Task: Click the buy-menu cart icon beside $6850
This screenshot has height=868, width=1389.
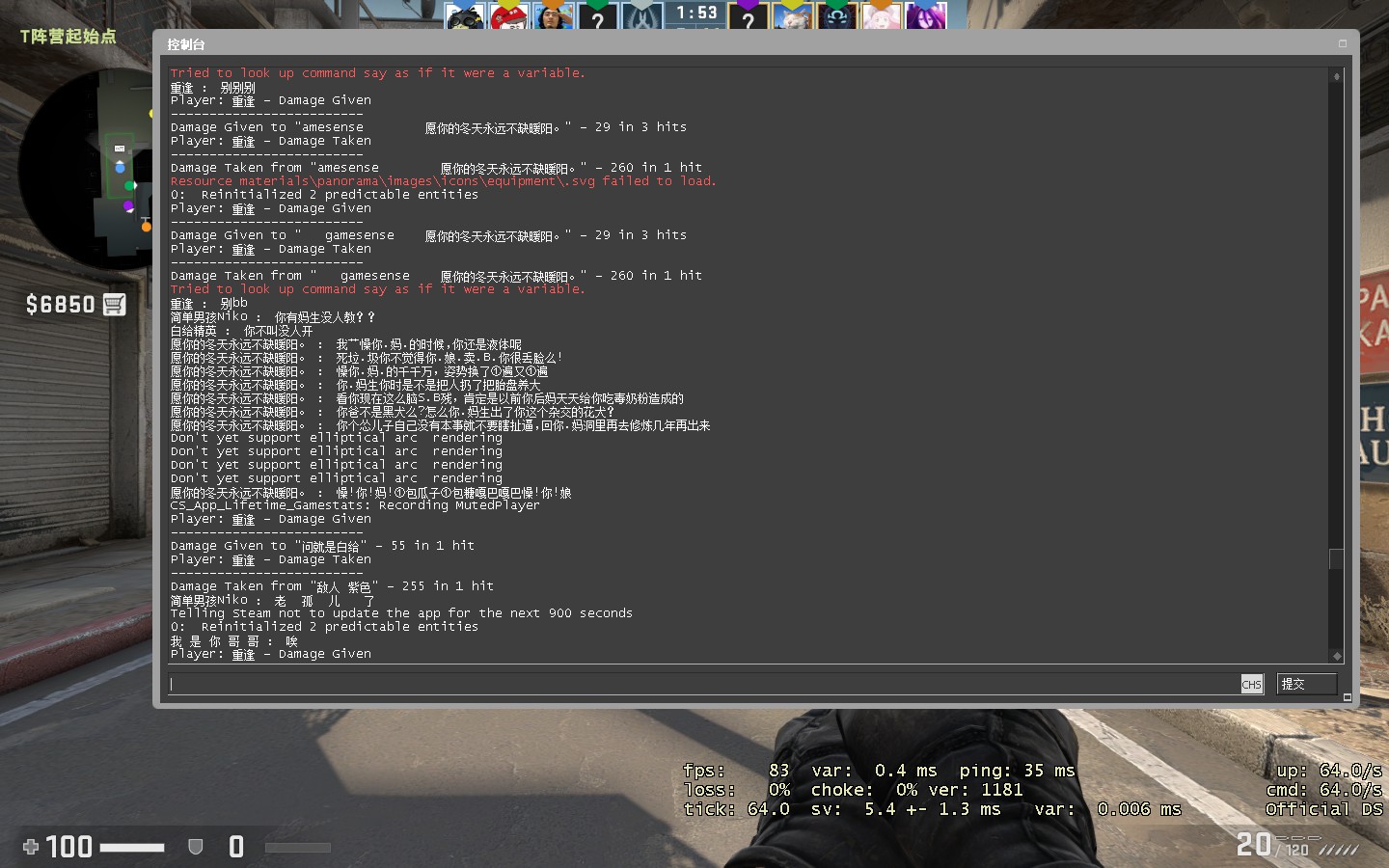Action: pyautogui.click(x=114, y=305)
